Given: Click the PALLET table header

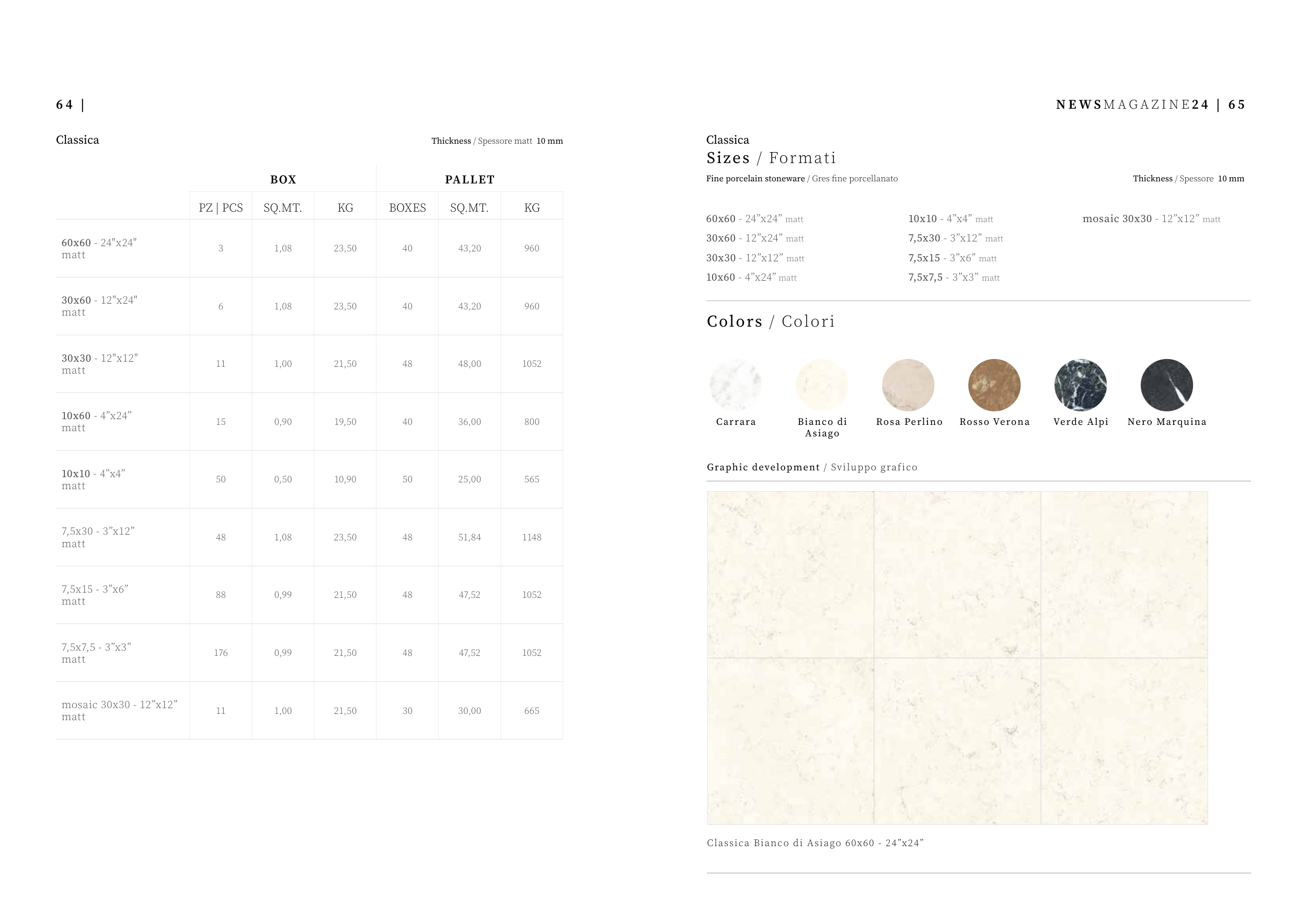Looking at the screenshot, I should tap(469, 180).
